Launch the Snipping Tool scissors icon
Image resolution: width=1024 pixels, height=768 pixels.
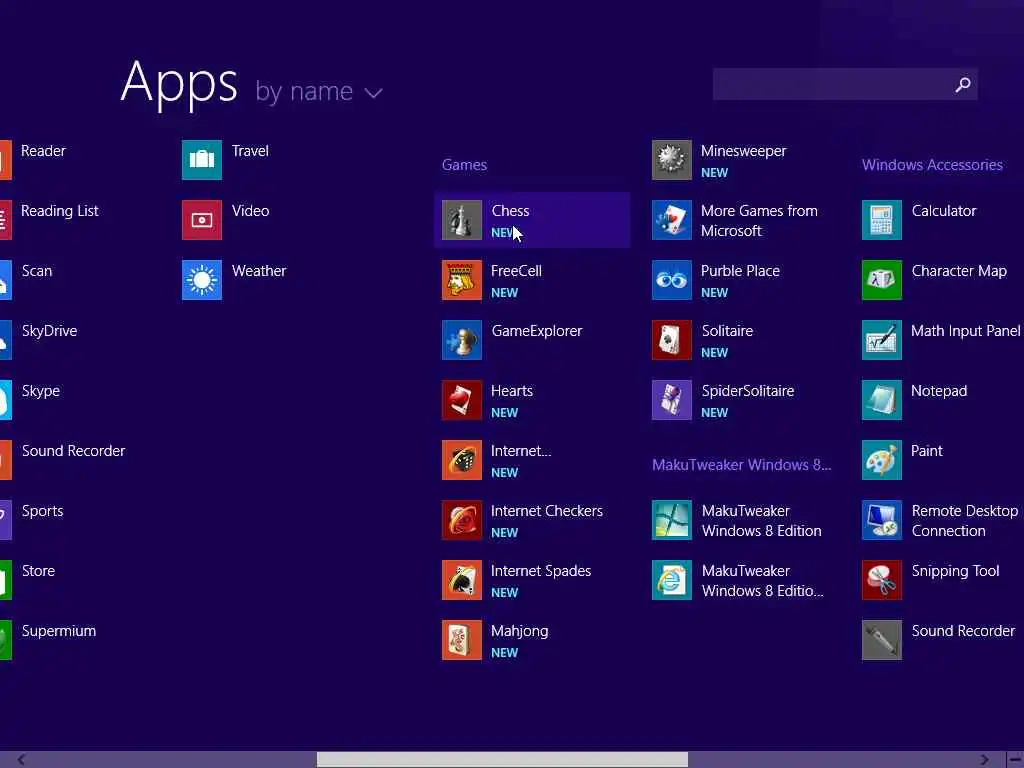tap(882, 581)
